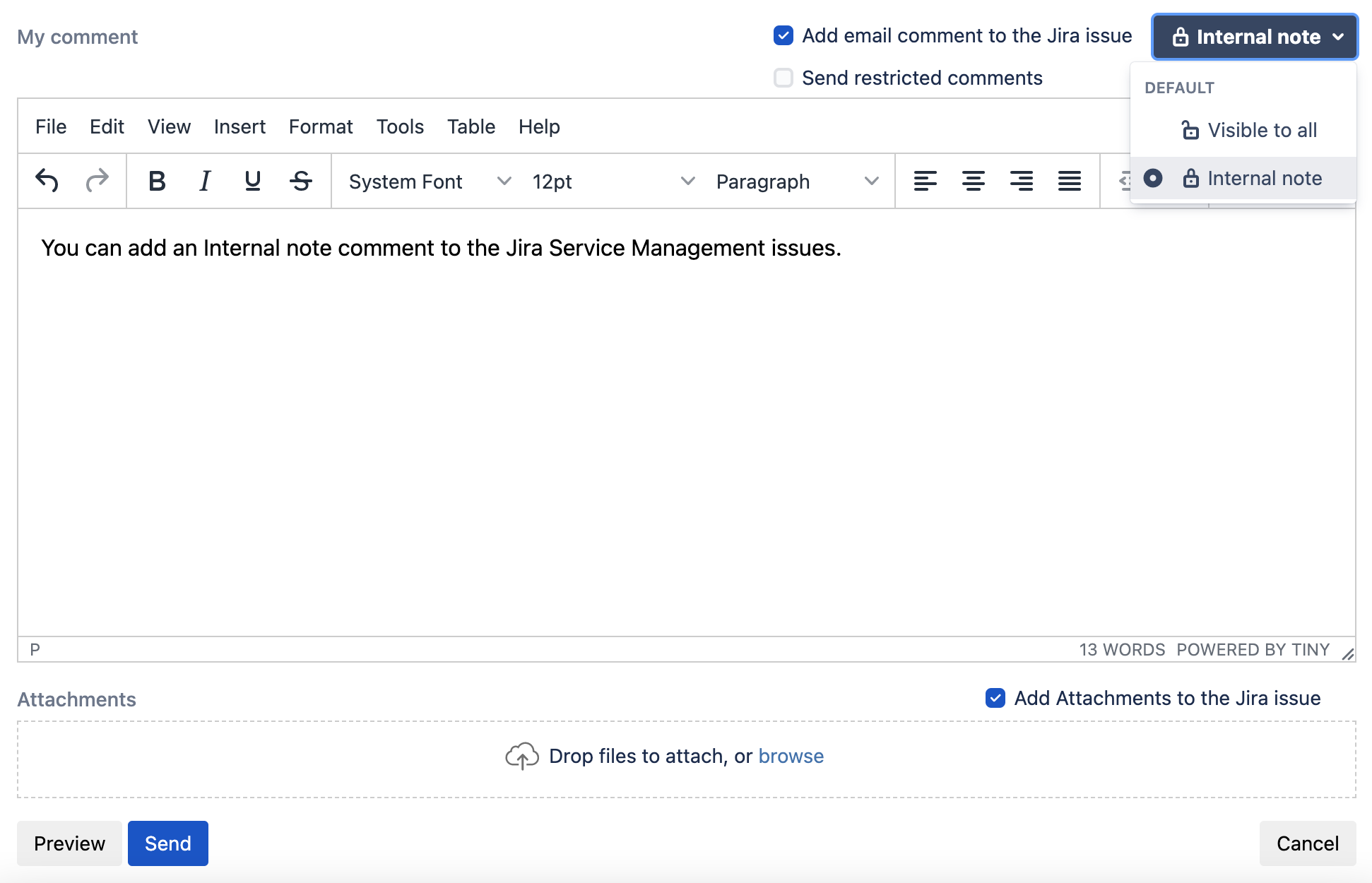Select Visible to all option
Screen dimensions: 1372x883
point(1262,130)
